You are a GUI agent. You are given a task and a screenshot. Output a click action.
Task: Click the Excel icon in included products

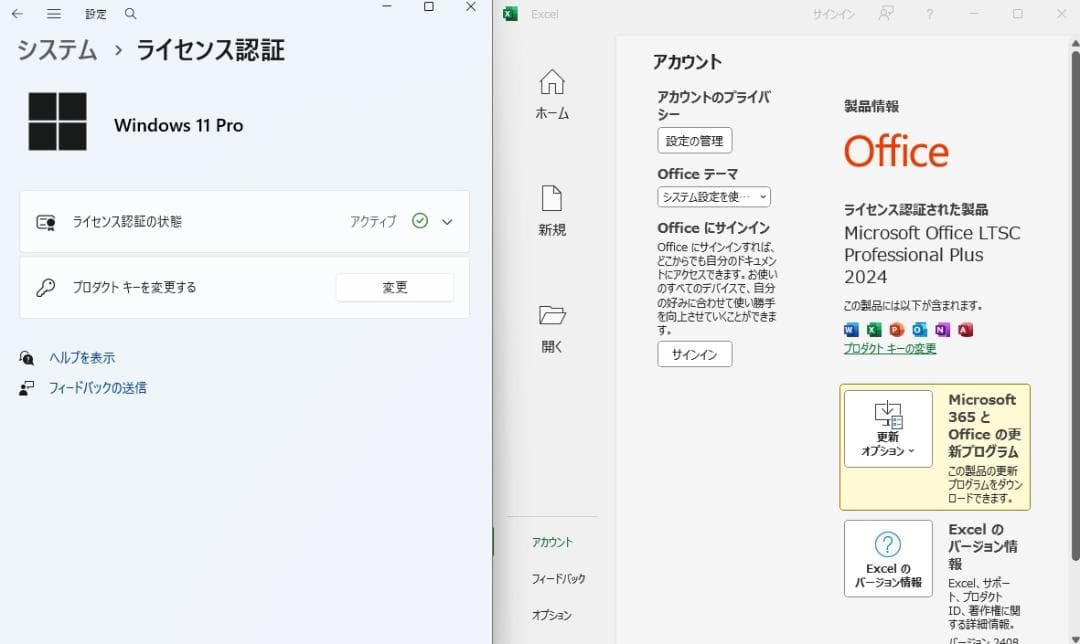point(874,329)
